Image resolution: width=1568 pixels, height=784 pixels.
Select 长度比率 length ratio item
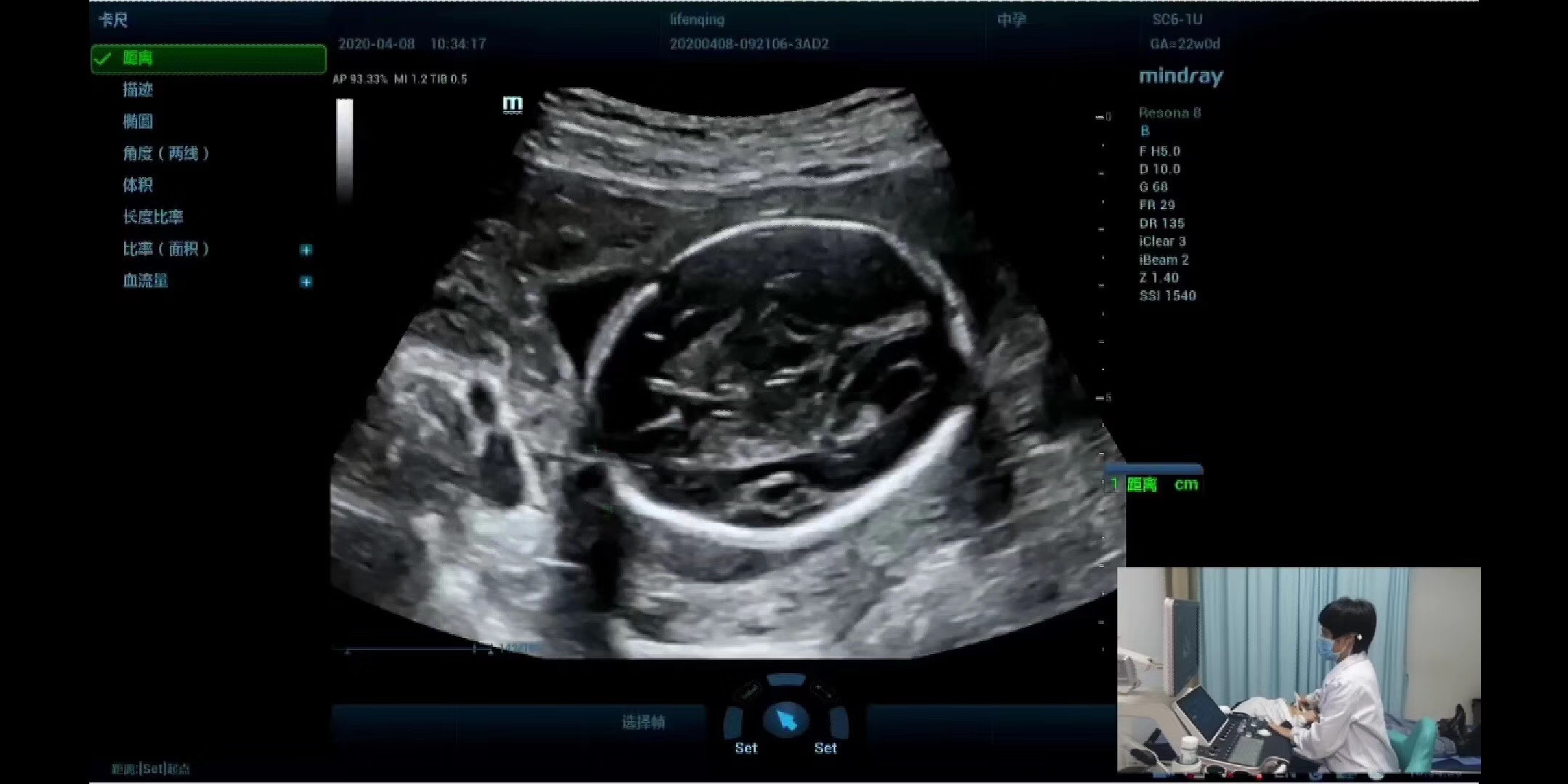153,217
